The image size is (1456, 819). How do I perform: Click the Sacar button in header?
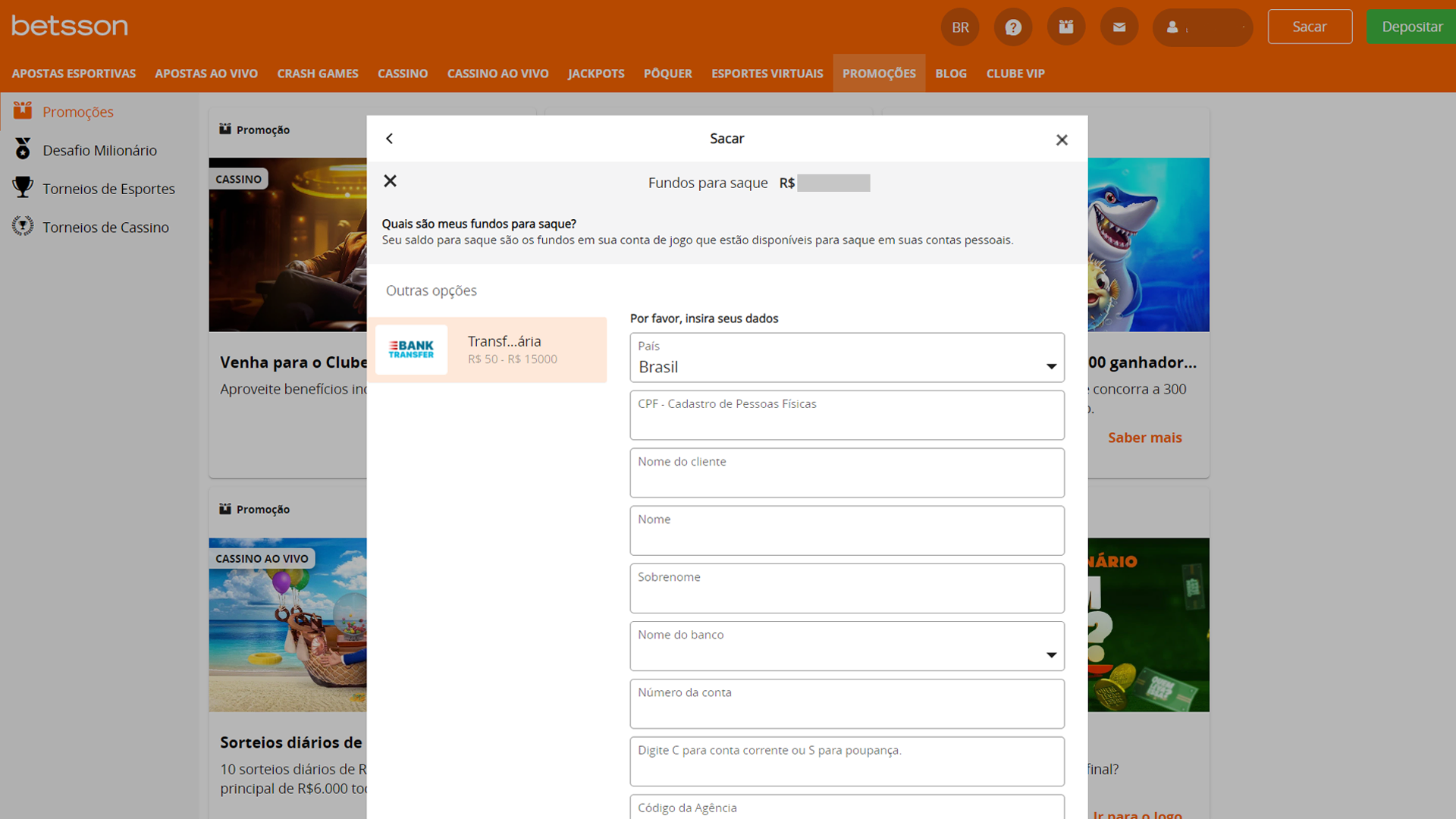coord(1310,27)
